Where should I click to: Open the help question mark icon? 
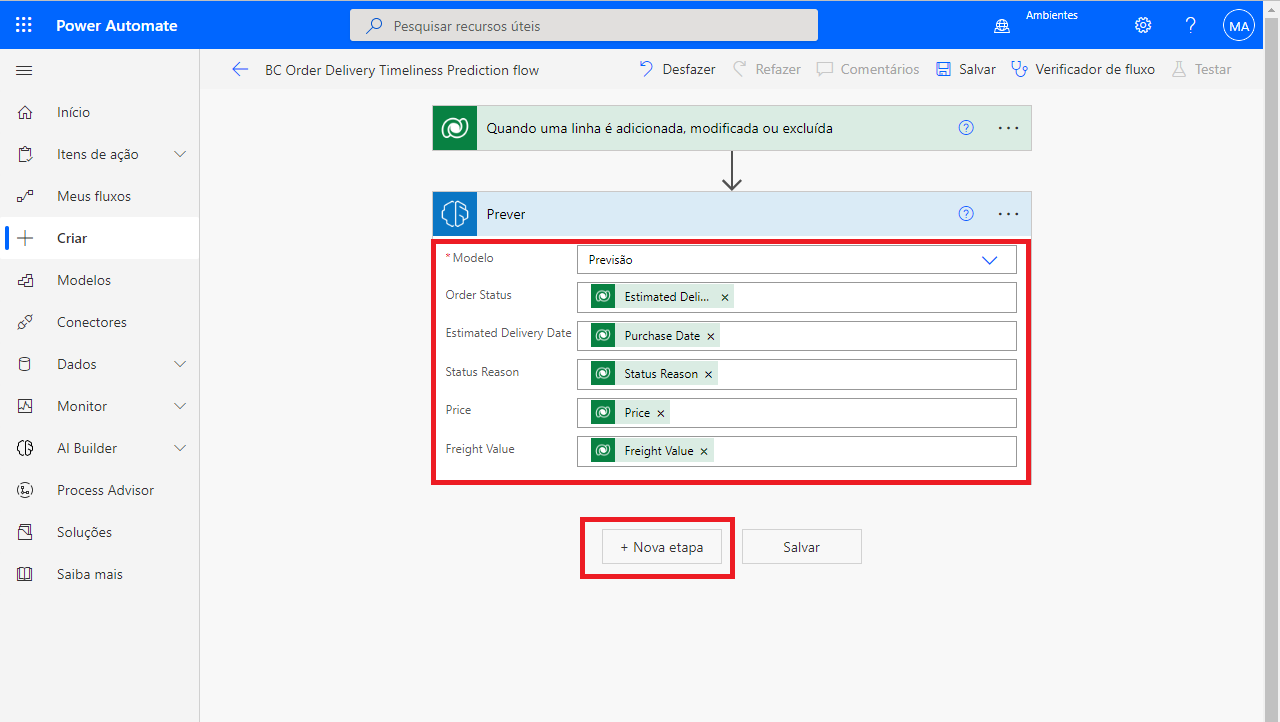tap(1191, 25)
